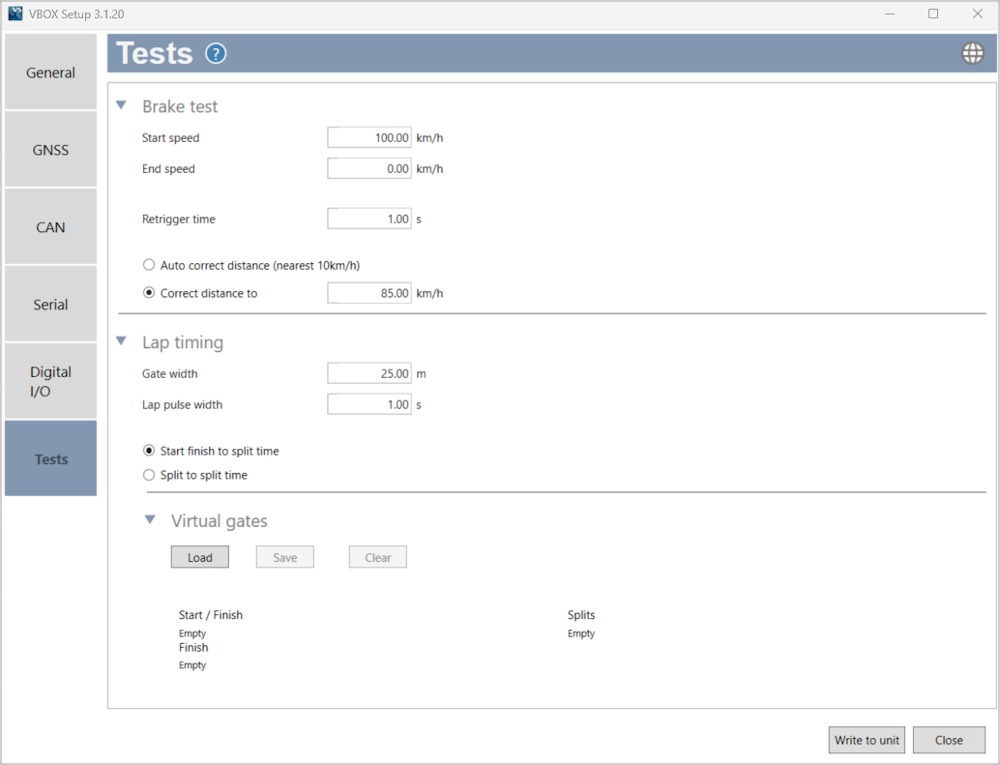Viewport: 1000px width, 765px height.
Task: Open the language globe icon
Action: (x=973, y=54)
